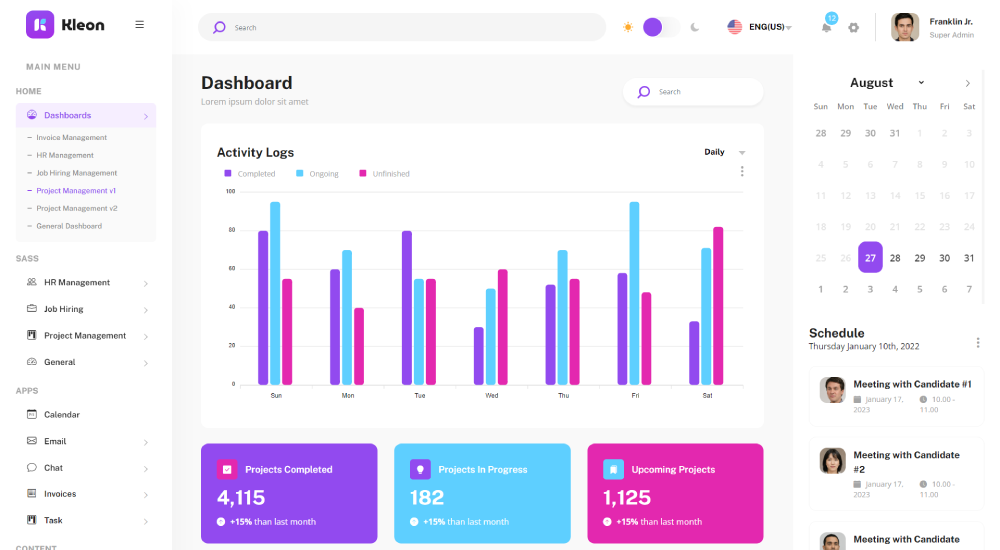Screen dimensions: 1000x550
Task: Select date 28 after the highlighted 27
Action: coord(895,258)
